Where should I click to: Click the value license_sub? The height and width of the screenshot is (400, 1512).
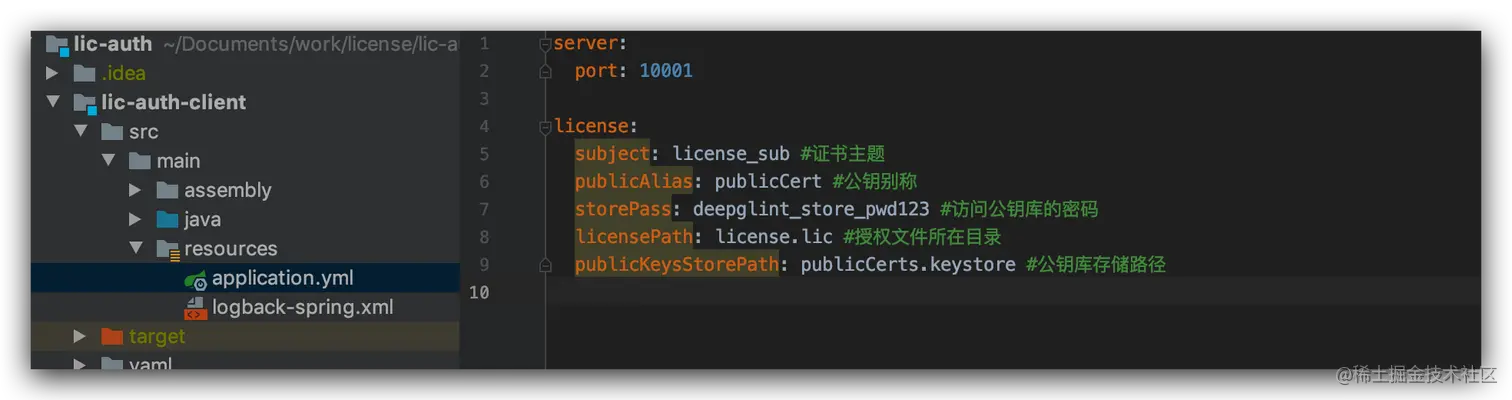pyautogui.click(x=731, y=154)
